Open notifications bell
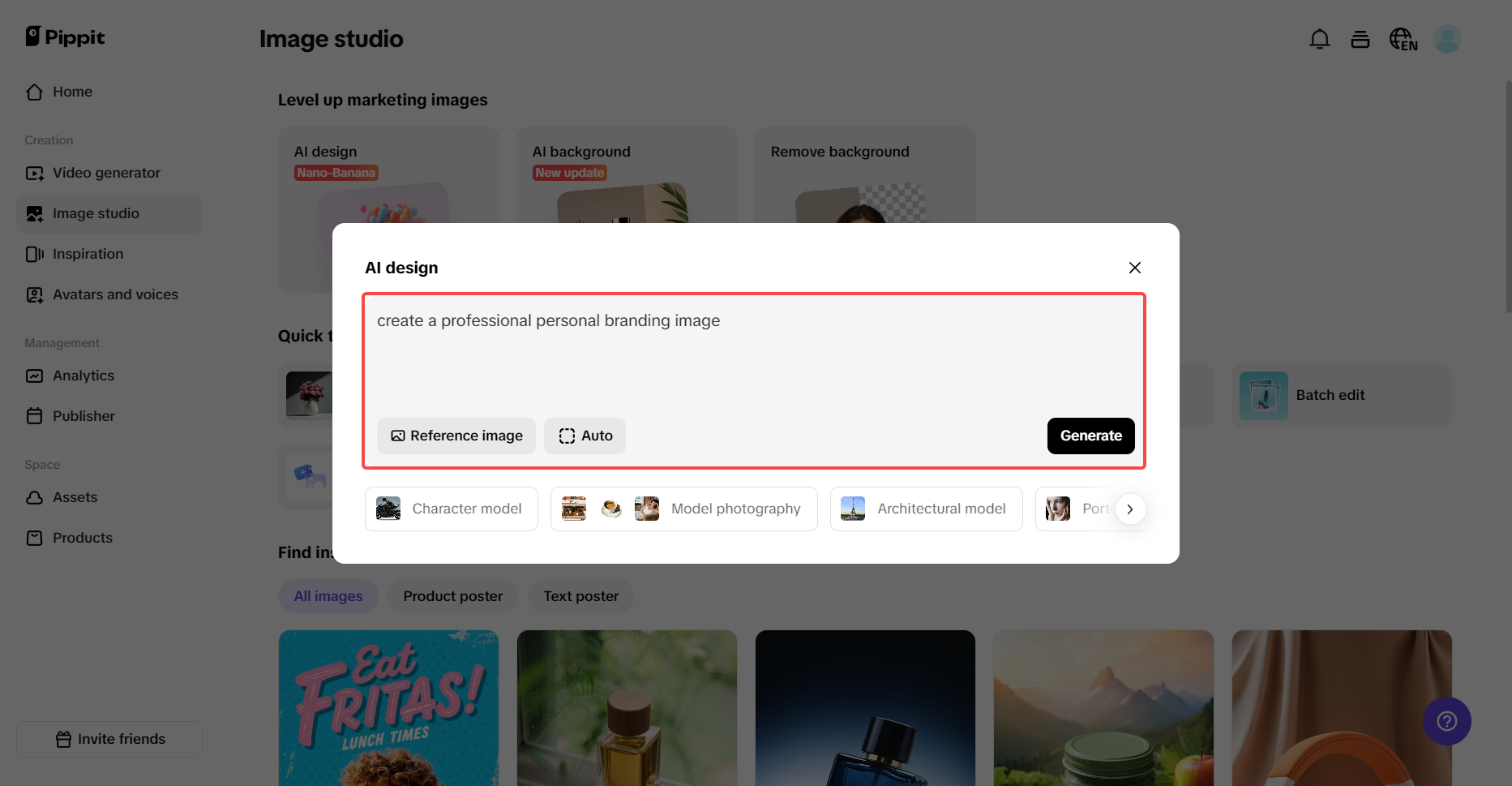The height and width of the screenshot is (786, 1512). pos(1320,39)
